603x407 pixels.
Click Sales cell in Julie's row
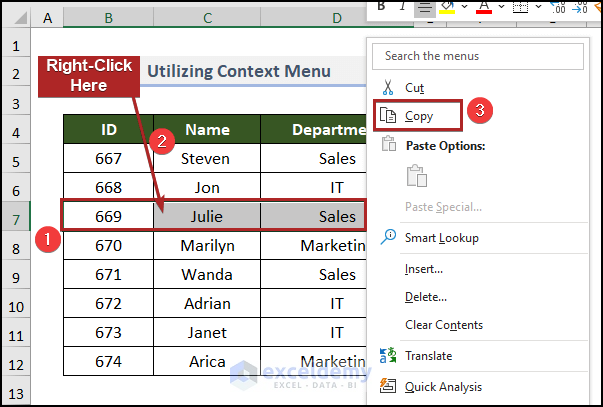pos(313,216)
